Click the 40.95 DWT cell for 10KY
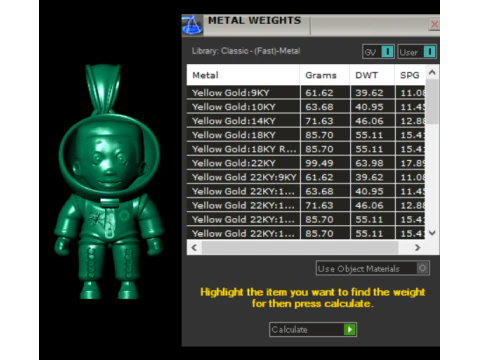 [x=372, y=107]
